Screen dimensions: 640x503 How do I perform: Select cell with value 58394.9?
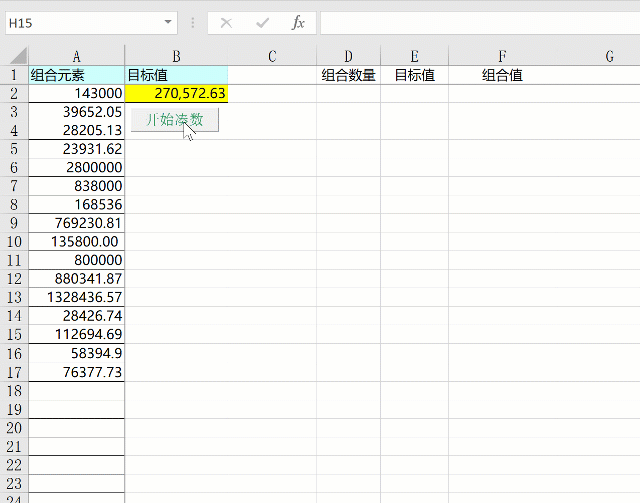pos(76,353)
